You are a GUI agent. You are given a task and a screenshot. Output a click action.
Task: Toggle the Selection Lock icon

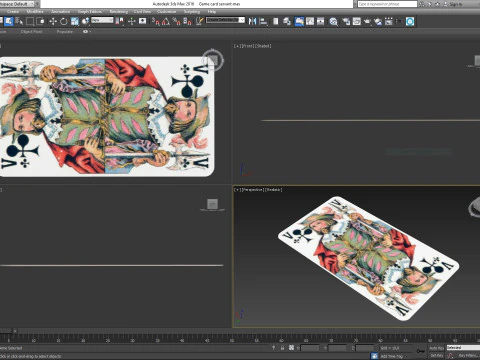[x=282, y=348]
